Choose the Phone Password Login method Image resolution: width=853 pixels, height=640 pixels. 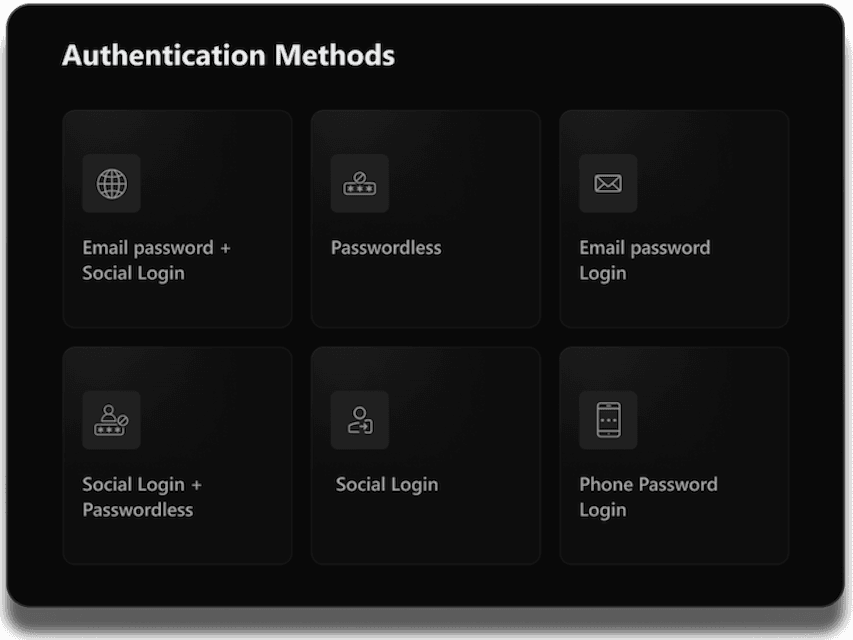coord(673,455)
